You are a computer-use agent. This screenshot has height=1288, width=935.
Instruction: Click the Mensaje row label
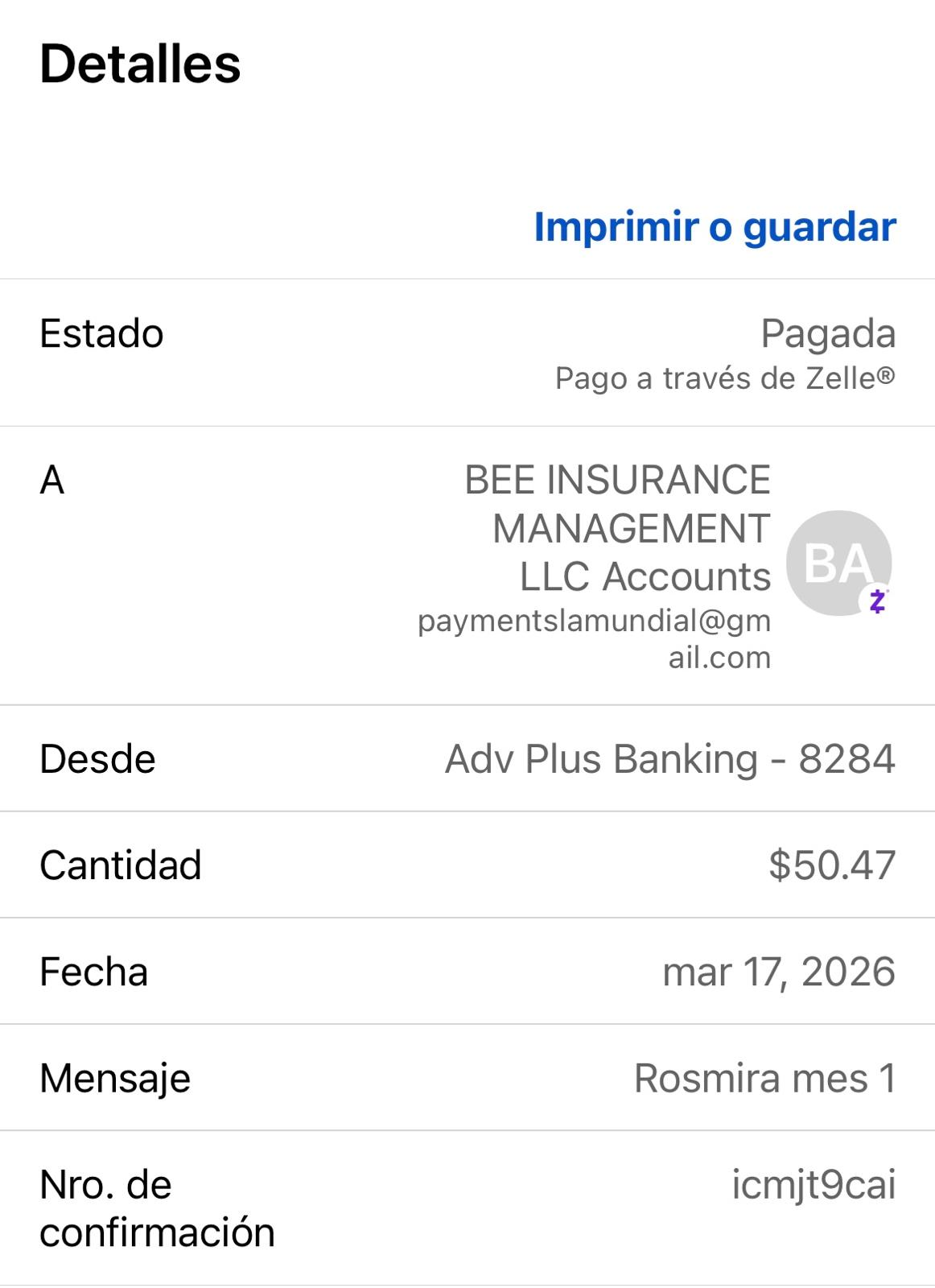pyautogui.click(x=115, y=1078)
